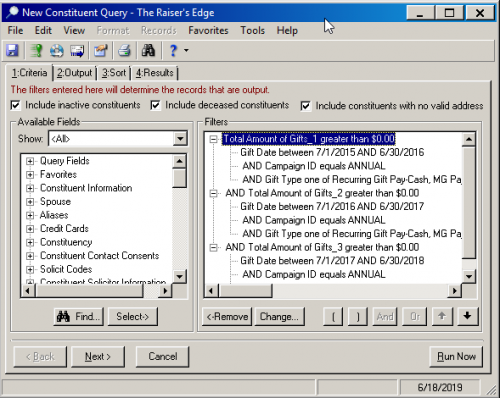Viewport: 500px width, 398px height.
Task: Expand Constituent Contact Consents node
Action: 30,256
